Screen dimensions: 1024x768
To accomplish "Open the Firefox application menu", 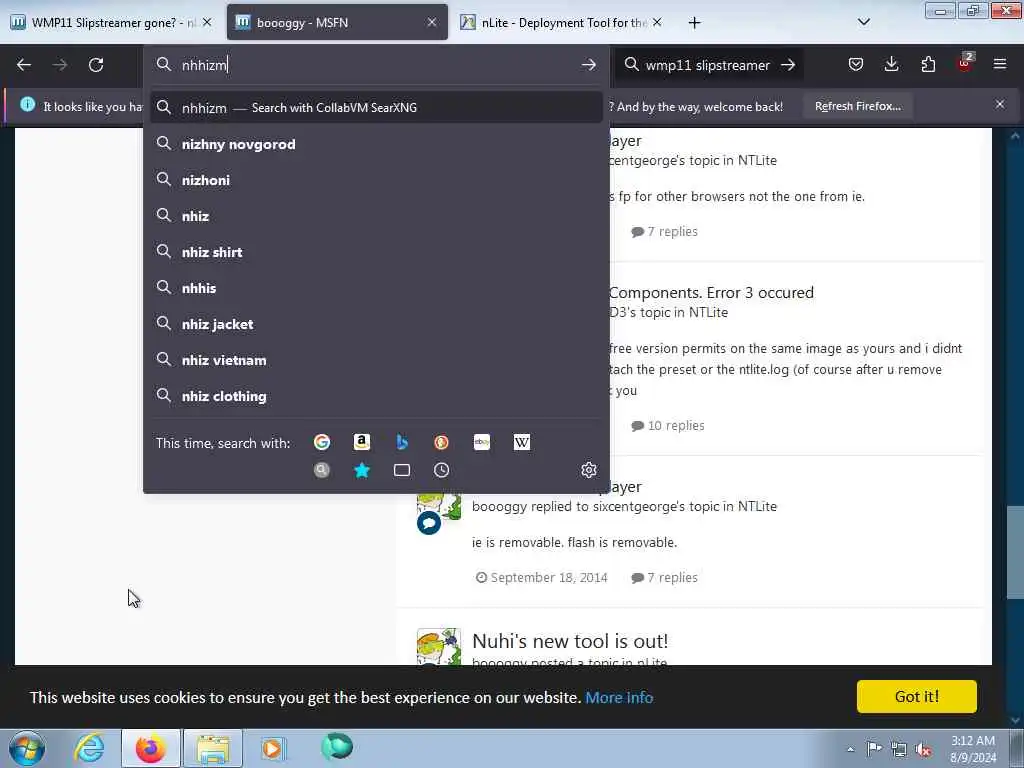I will (1000, 64).
